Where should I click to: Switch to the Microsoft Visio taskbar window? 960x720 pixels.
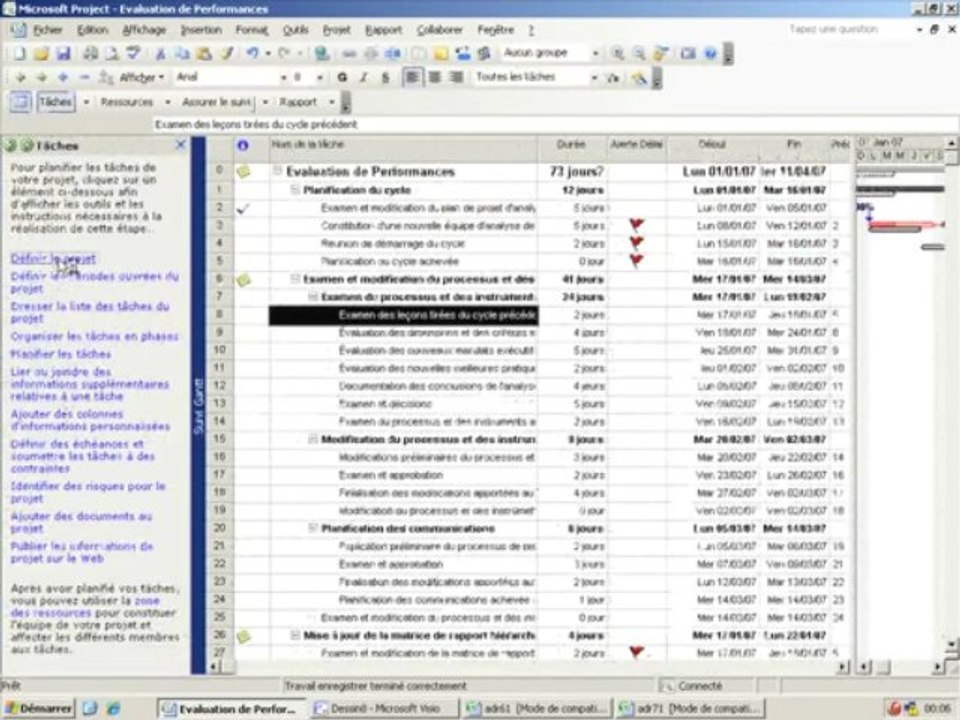point(384,709)
